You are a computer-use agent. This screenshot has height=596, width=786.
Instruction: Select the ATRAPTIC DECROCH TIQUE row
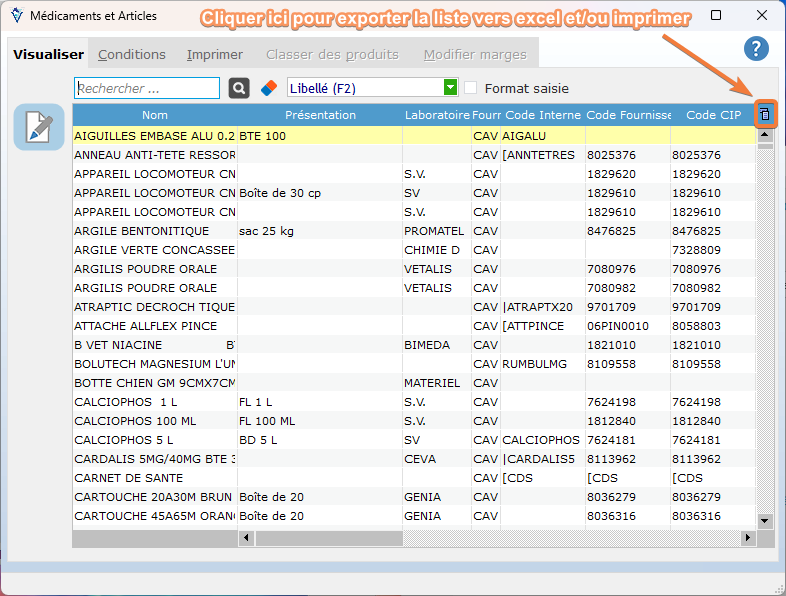tap(414, 307)
